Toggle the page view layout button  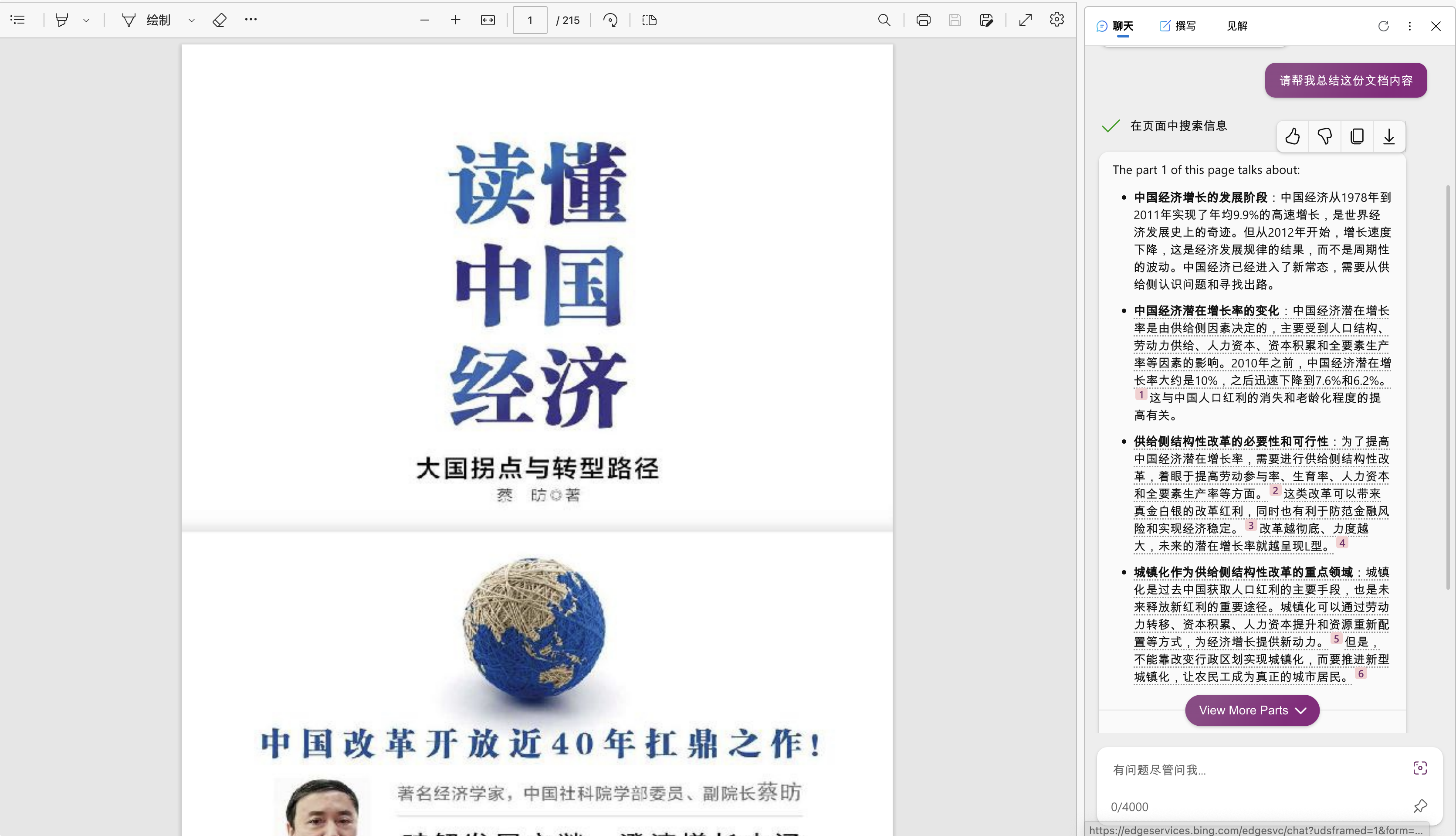click(x=649, y=20)
